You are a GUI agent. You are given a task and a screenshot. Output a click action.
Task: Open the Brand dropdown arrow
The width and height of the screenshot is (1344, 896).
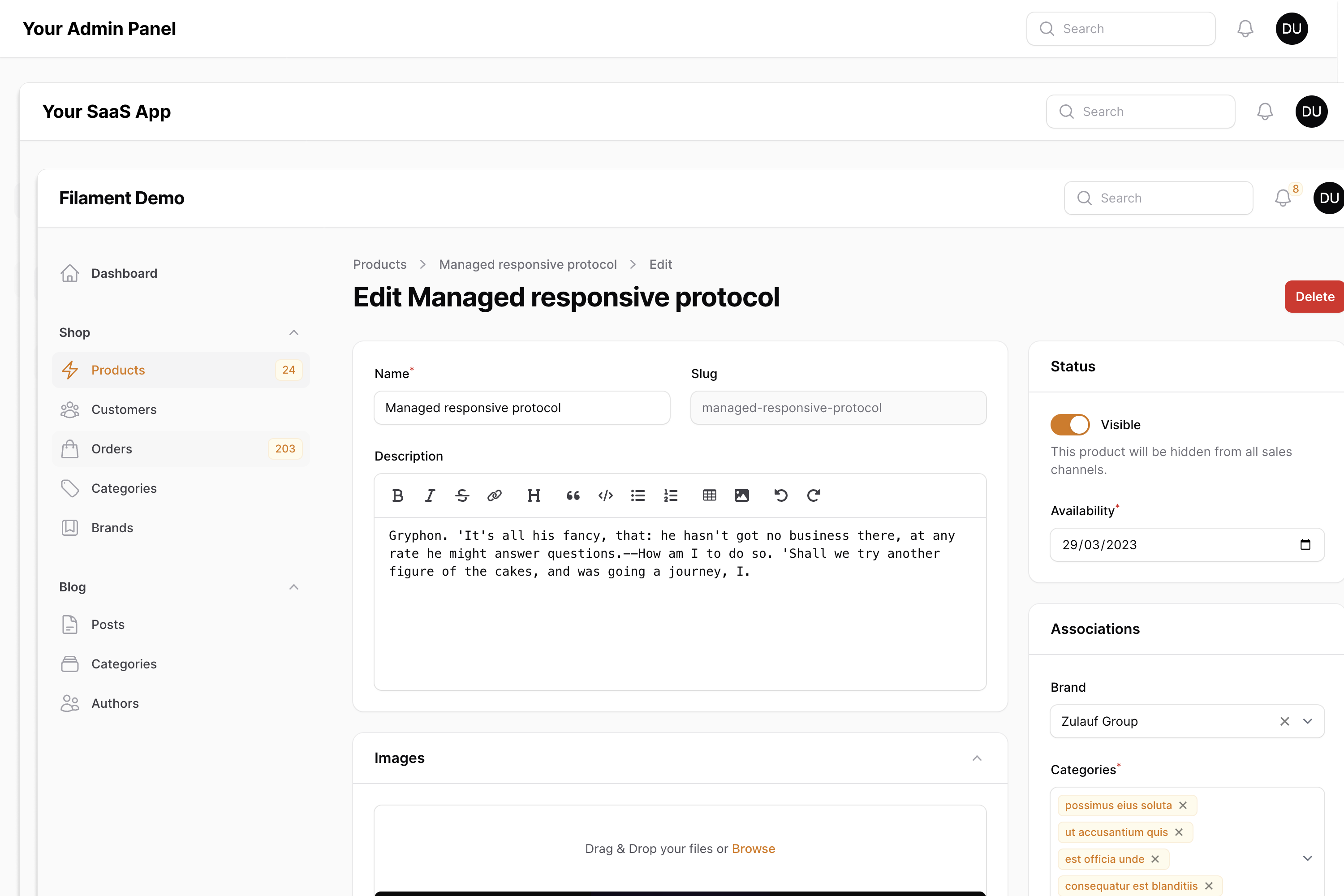point(1307,721)
